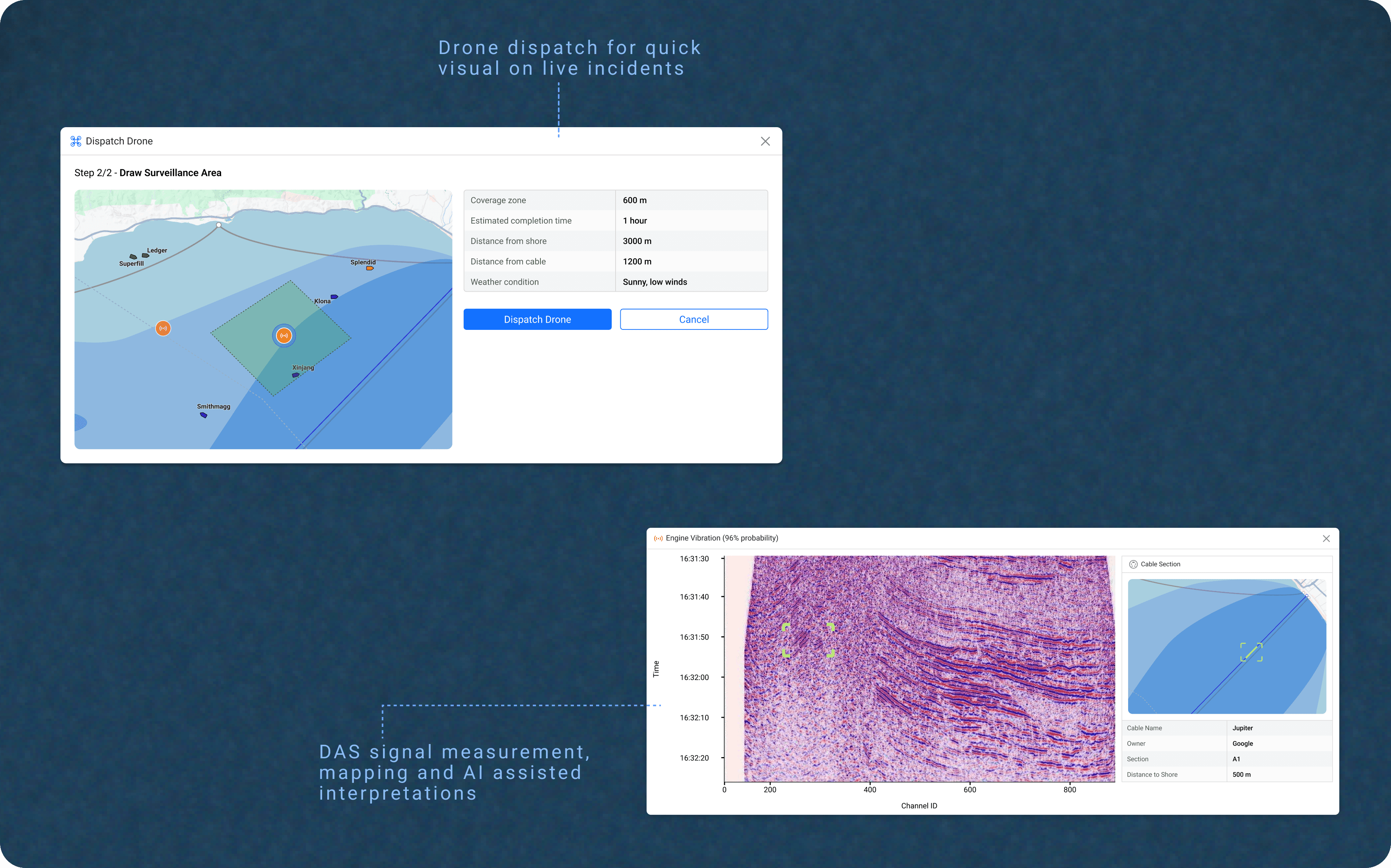The height and width of the screenshot is (868, 1391).
Task: Click the drone icon beside Dispatch Drone title
Action: pos(75,141)
